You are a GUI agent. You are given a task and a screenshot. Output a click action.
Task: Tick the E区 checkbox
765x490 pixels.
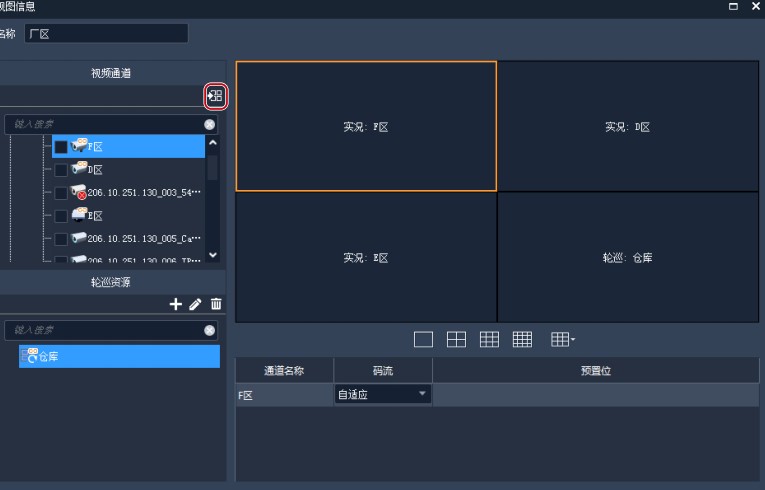click(x=60, y=216)
